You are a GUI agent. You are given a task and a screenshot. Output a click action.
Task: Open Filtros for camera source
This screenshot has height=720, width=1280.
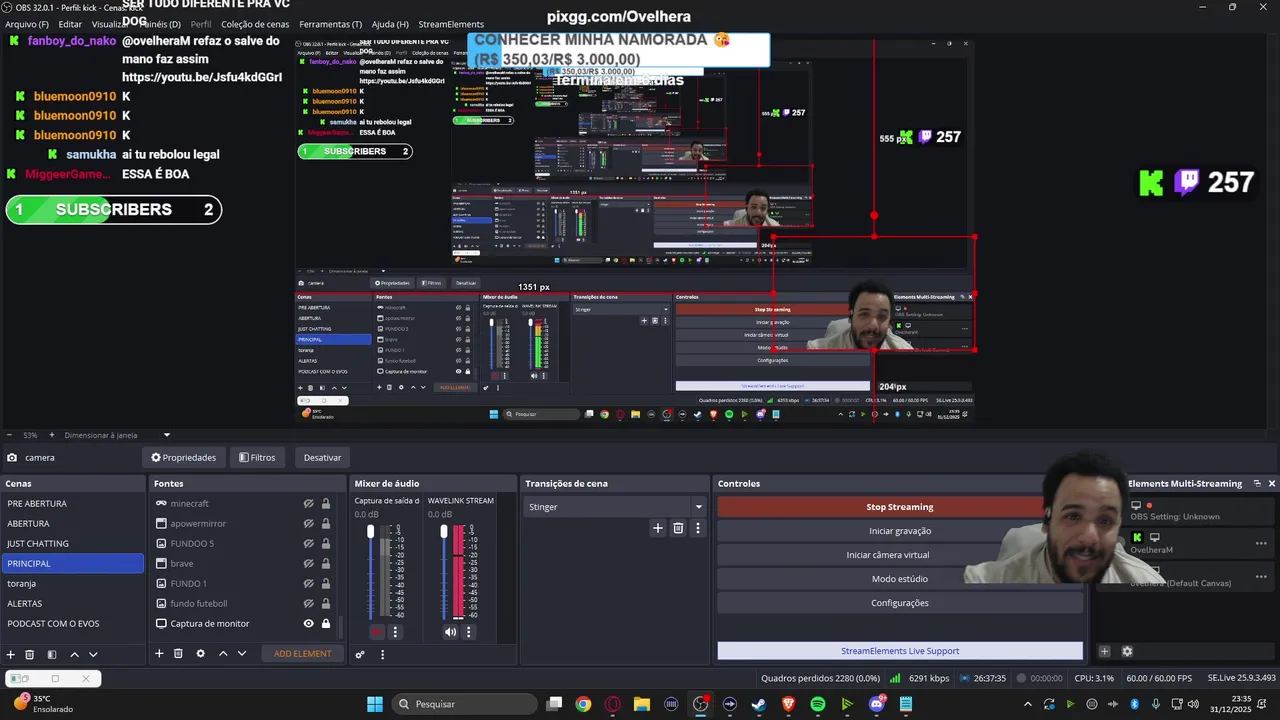(257, 457)
